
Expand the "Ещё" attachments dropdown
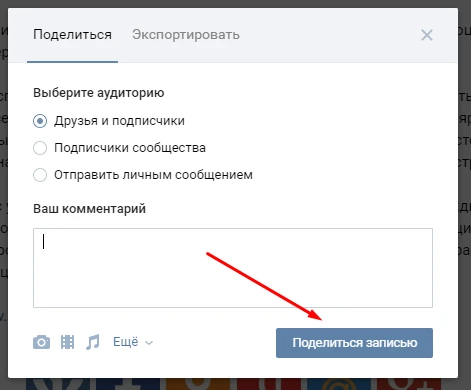coord(133,342)
